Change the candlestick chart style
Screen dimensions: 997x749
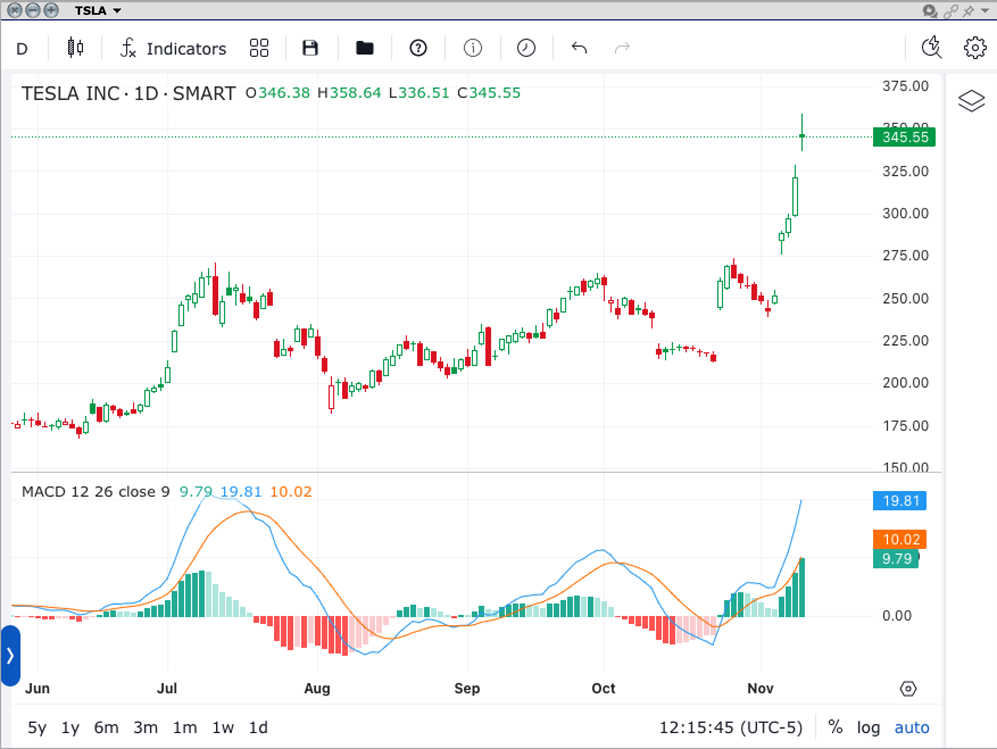point(75,48)
